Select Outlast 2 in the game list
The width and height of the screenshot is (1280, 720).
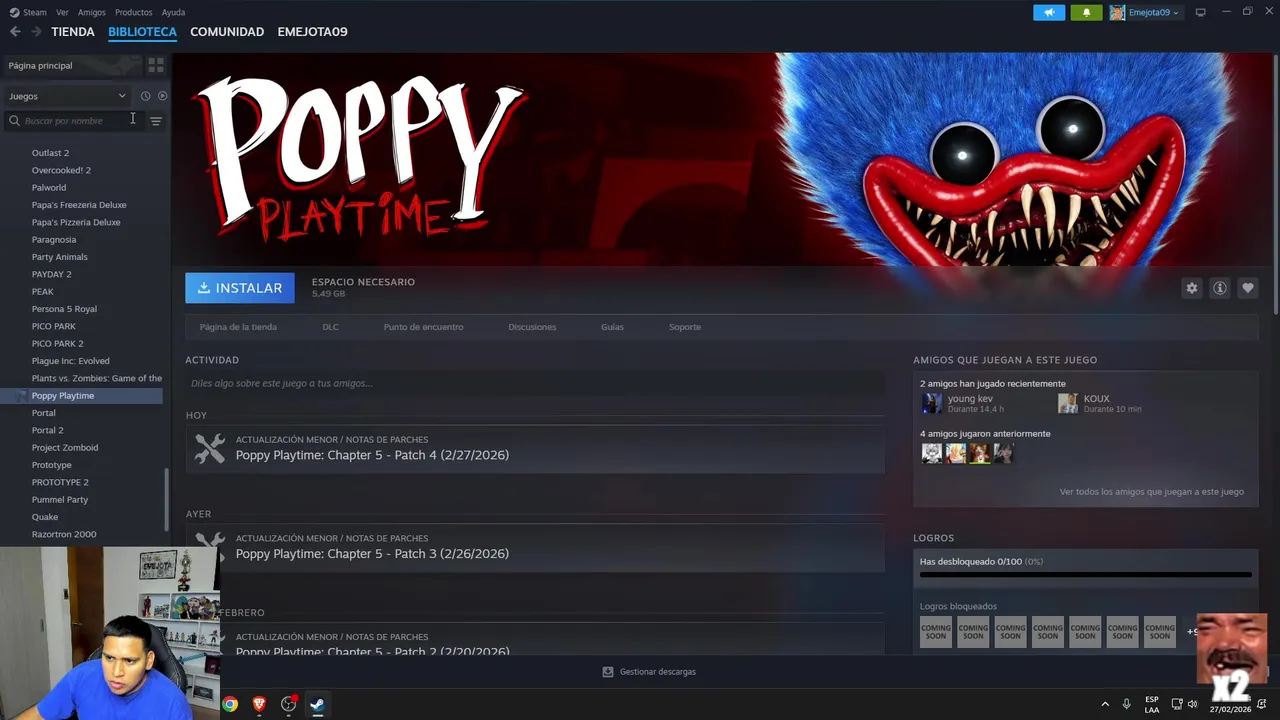coord(50,153)
